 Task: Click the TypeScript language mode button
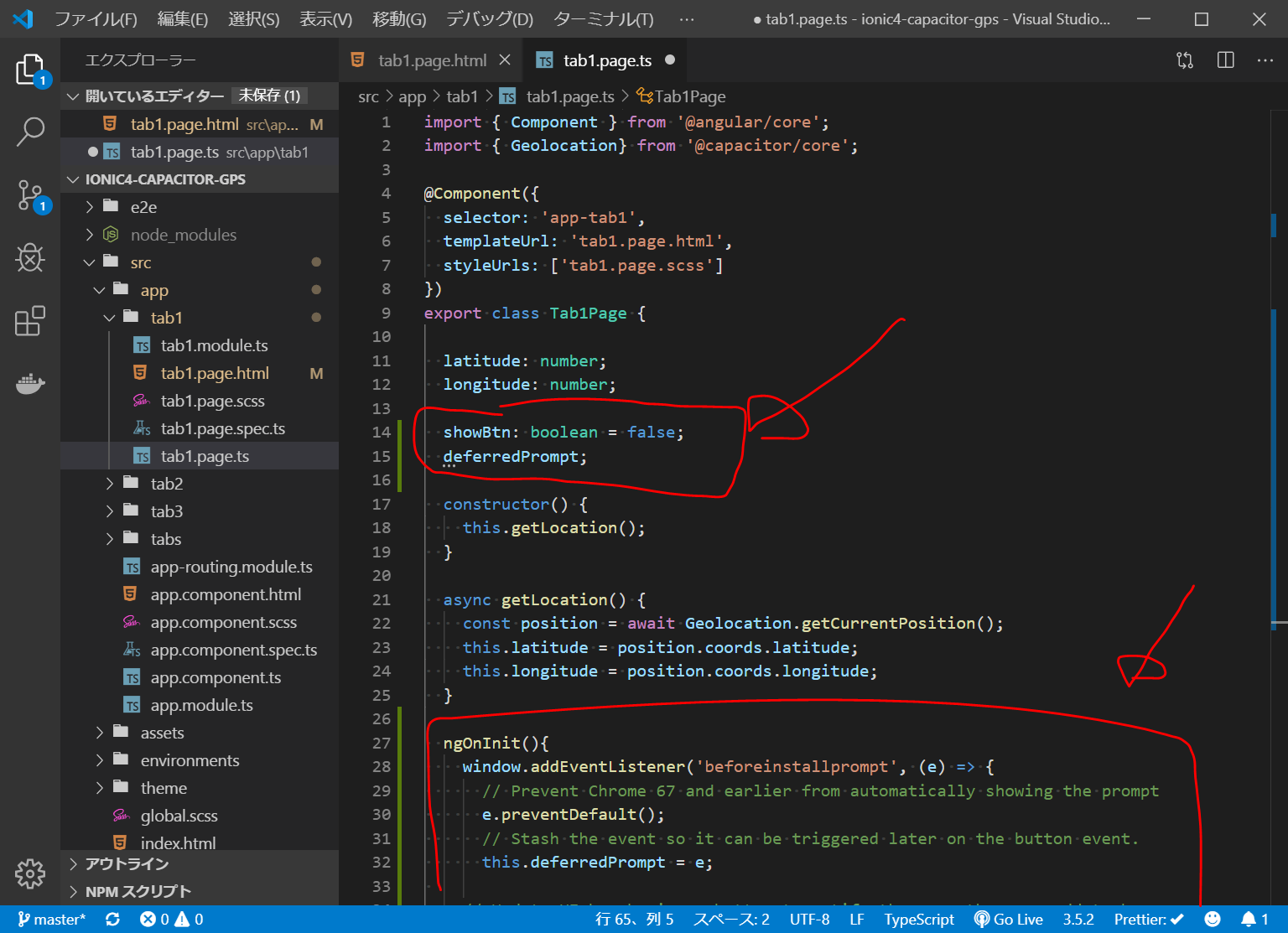click(x=918, y=920)
